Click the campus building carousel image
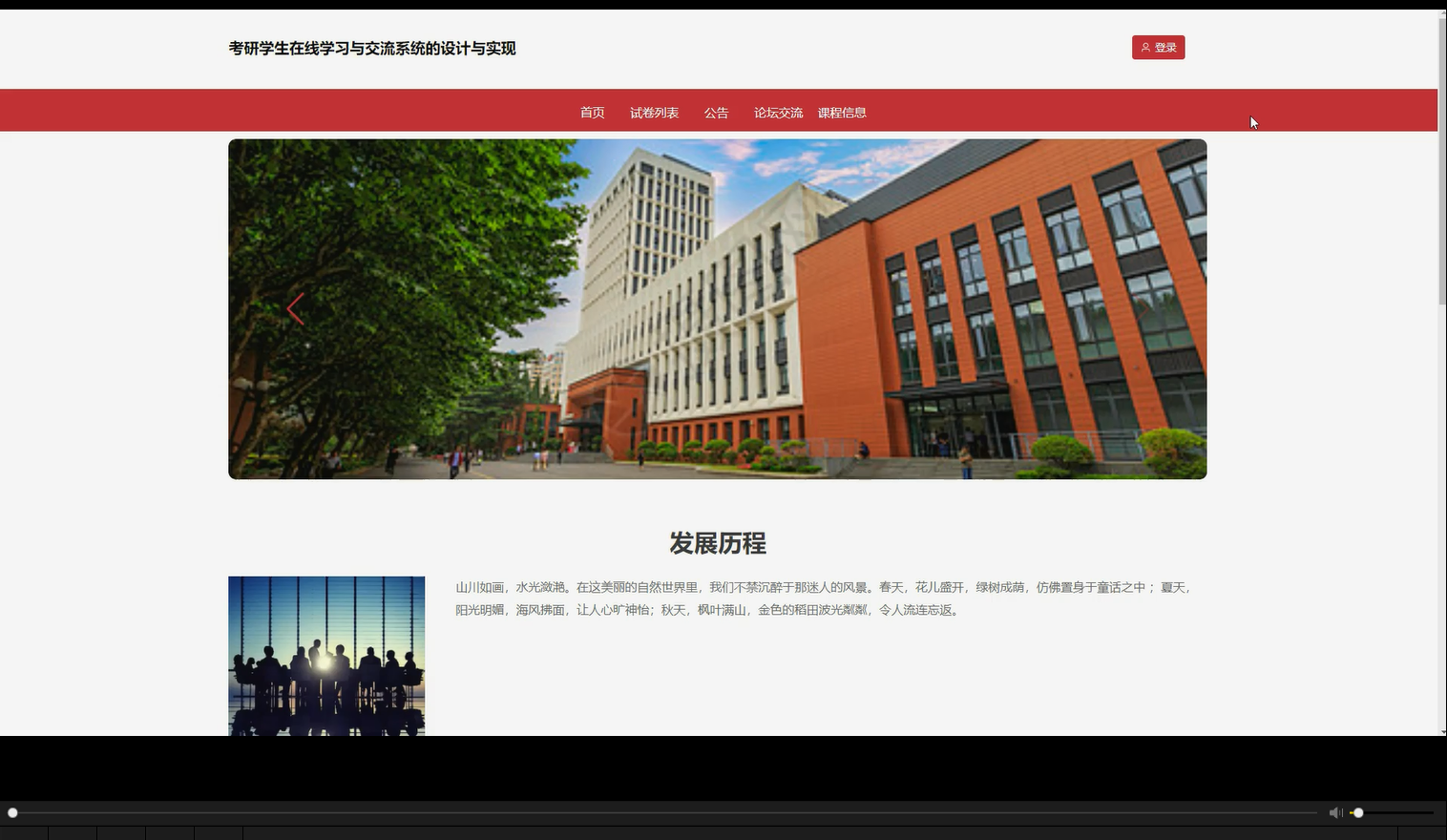The width and height of the screenshot is (1447, 840). [717, 309]
